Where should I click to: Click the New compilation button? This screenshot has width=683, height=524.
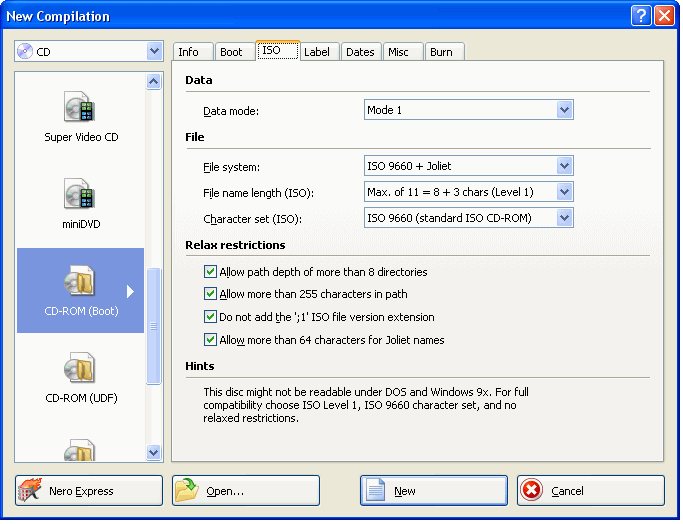[x=434, y=491]
